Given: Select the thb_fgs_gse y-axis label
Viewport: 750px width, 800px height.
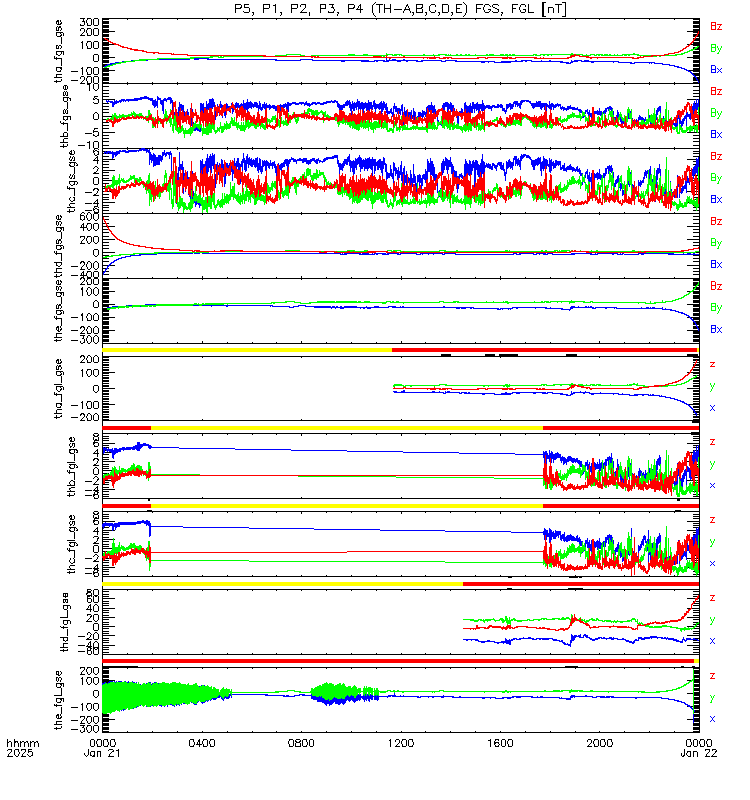Looking at the screenshot, I should [x=65, y=116].
